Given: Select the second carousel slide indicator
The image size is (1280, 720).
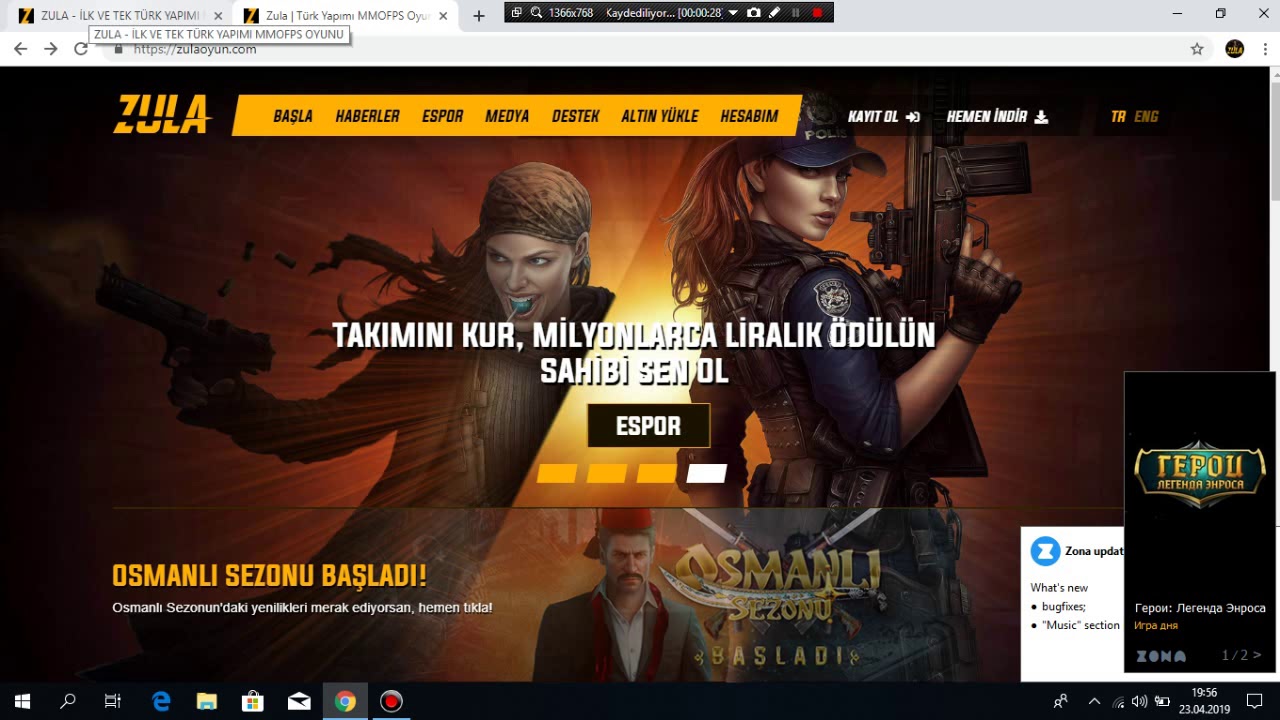Looking at the screenshot, I should tap(607, 473).
